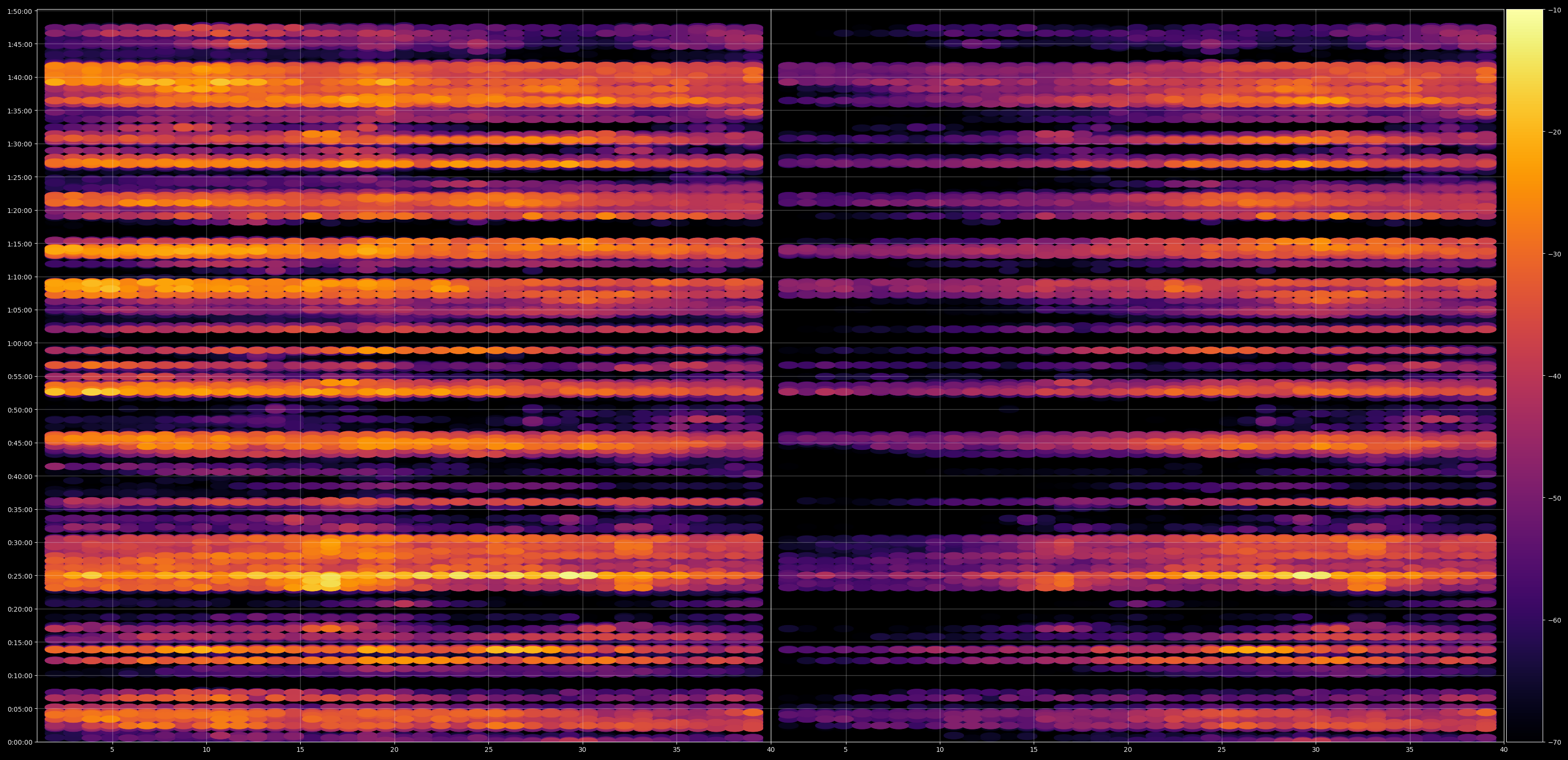This screenshot has height=760, width=1568.
Task: Click the 1:50:00 y-axis label
Action: click(x=20, y=11)
